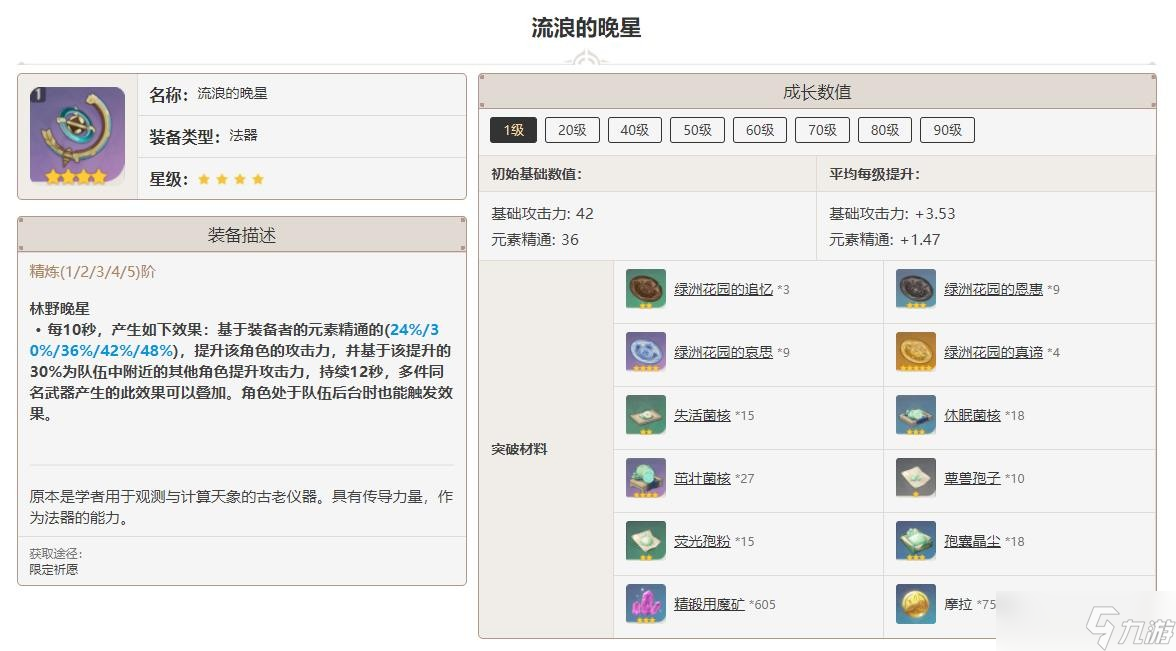Click the 休眠菌核 material icon
1176x651 pixels.
[915, 415]
